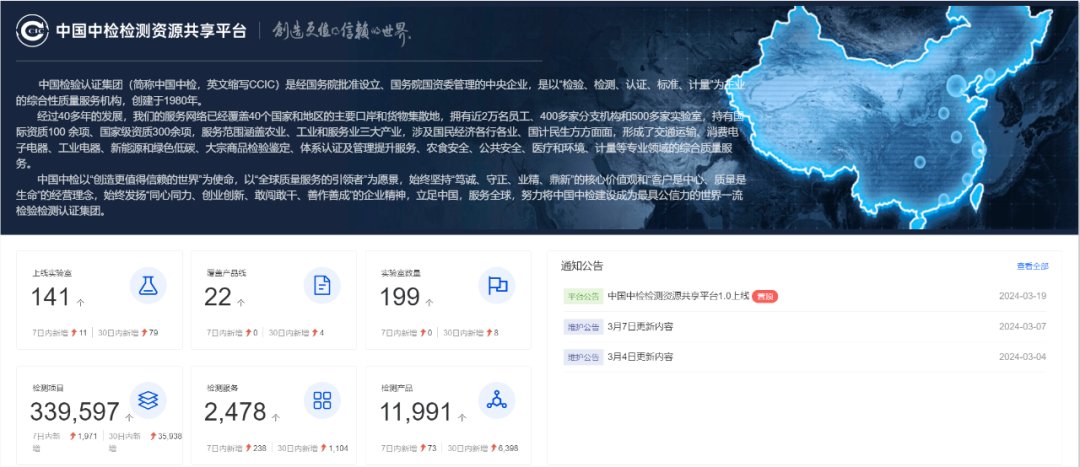Click the 覆盖产品线 card label

pyautogui.click(x=226, y=273)
